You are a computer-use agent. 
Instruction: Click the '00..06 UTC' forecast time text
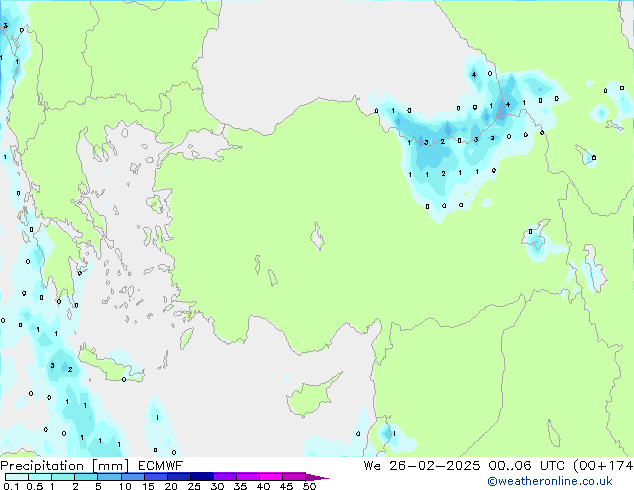click(528, 466)
